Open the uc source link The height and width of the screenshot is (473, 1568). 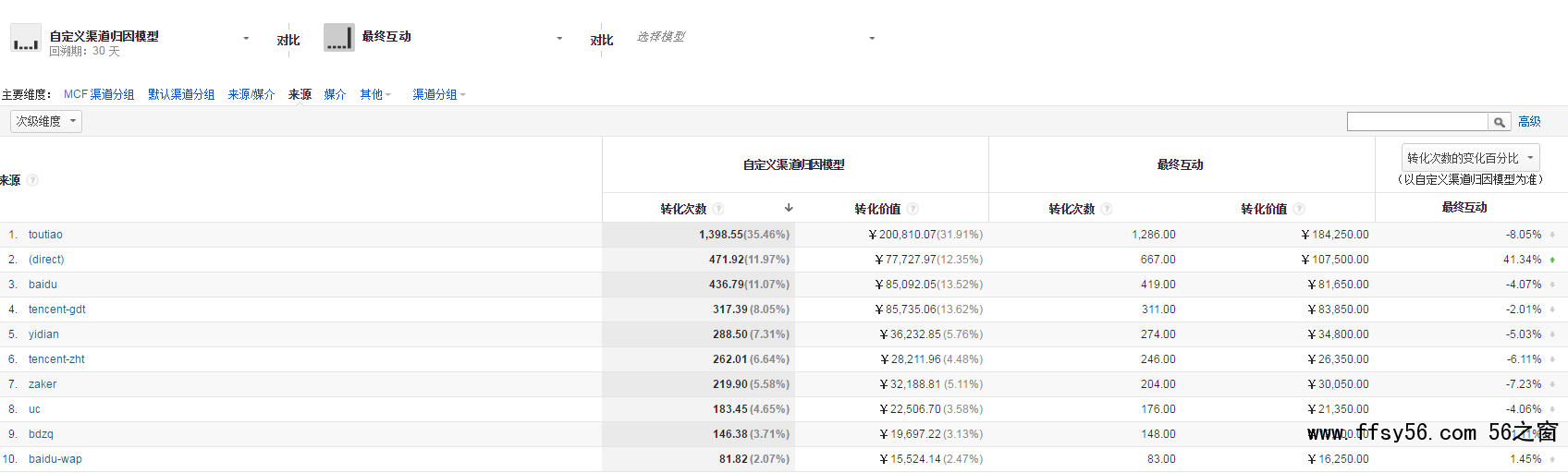point(34,409)
